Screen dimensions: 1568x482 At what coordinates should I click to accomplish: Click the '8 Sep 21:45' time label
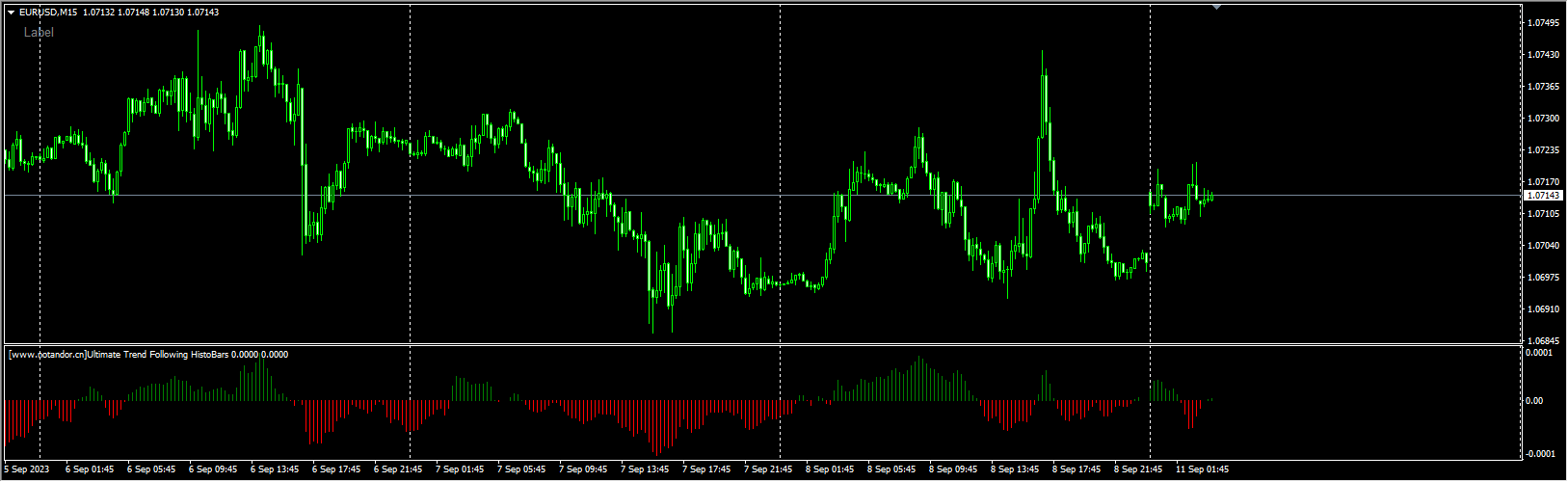tap(1138, 469)
